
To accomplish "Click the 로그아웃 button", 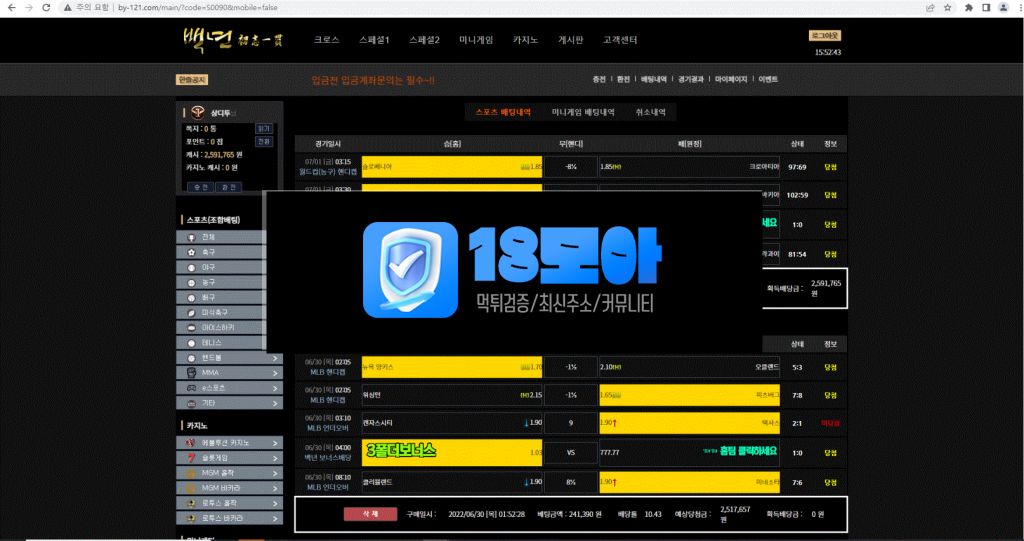I will click(825, 35).
